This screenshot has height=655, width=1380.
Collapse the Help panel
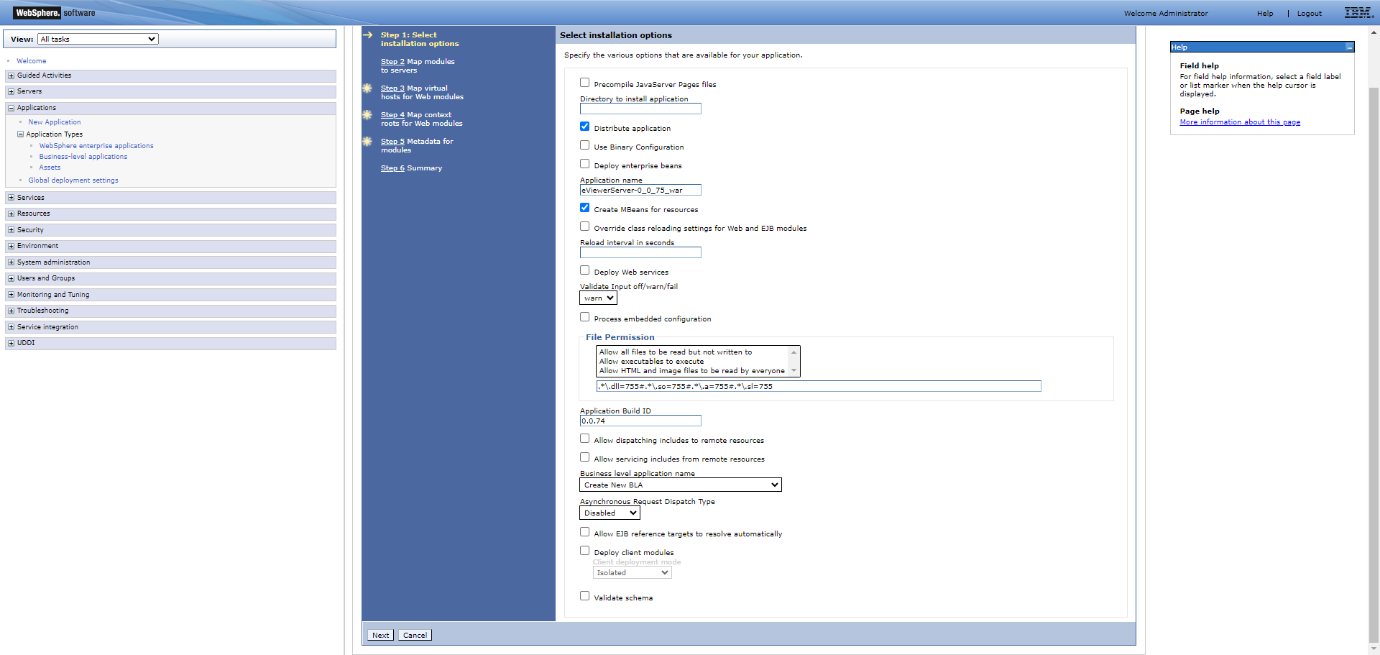(x=1349, y=46)
